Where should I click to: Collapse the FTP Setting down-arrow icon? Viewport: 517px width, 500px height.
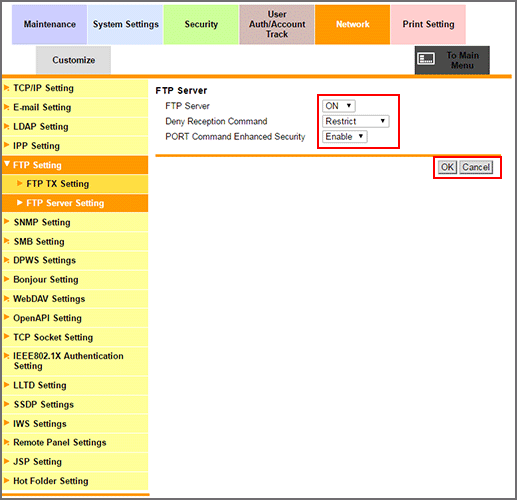coord(7,164)
